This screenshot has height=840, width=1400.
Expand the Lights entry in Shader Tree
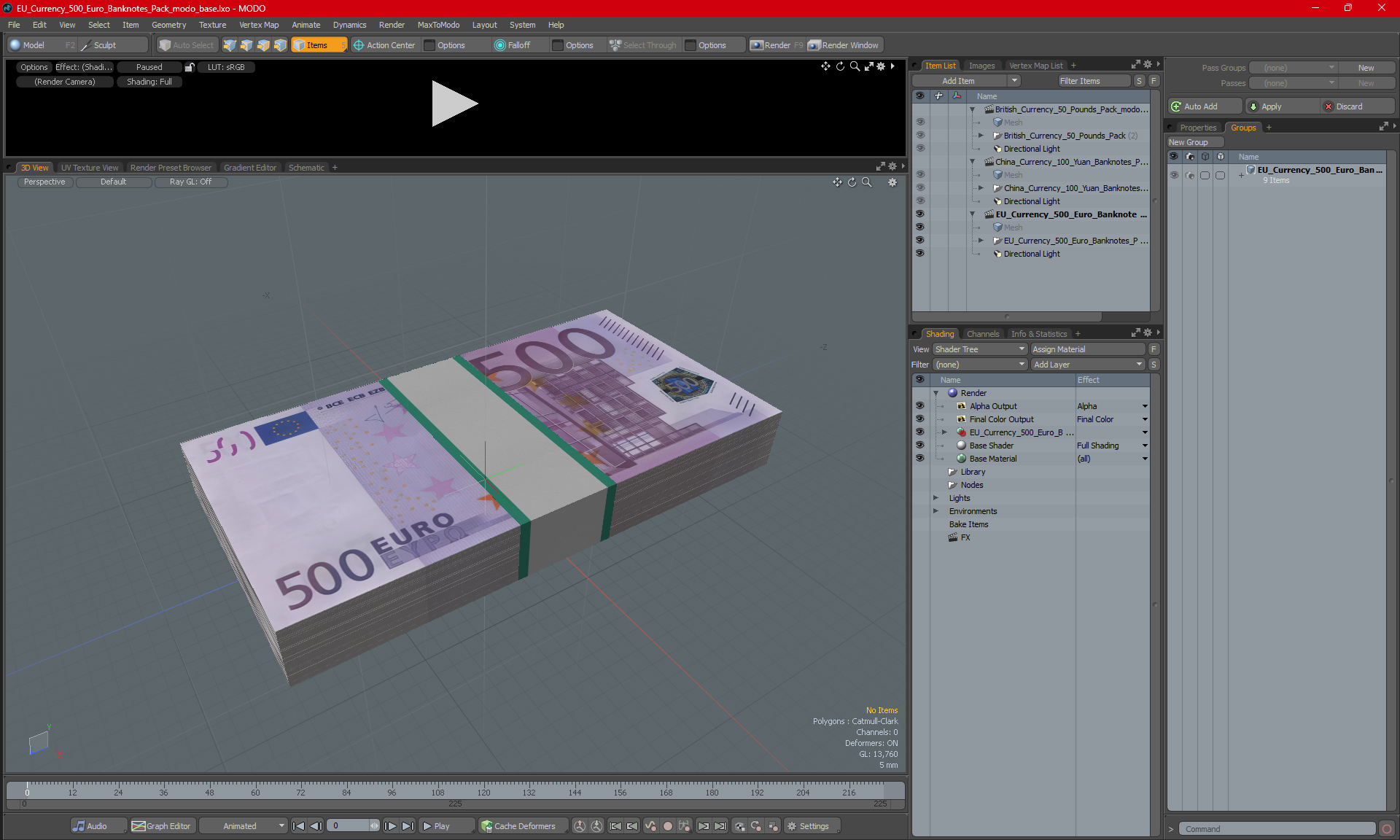[x=936, y=498]
